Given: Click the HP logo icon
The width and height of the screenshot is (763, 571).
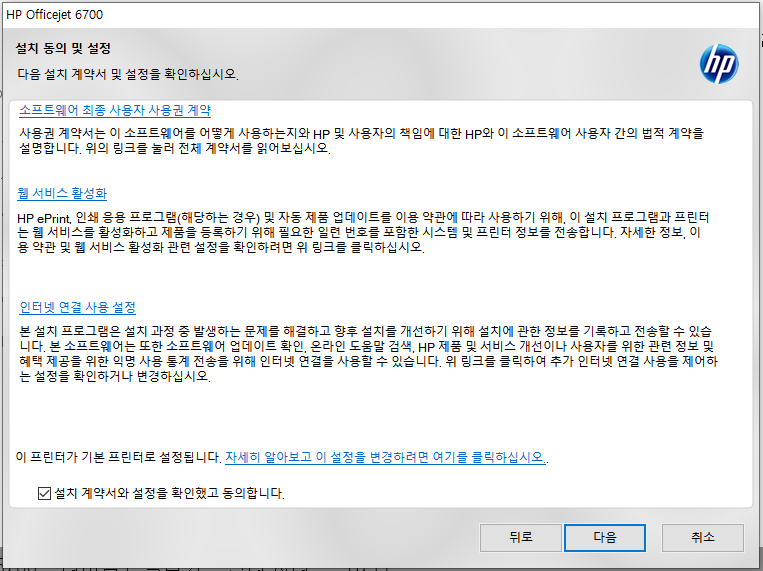Looking at the screenshot, I should pyautogui.click(x=719, y=64).
